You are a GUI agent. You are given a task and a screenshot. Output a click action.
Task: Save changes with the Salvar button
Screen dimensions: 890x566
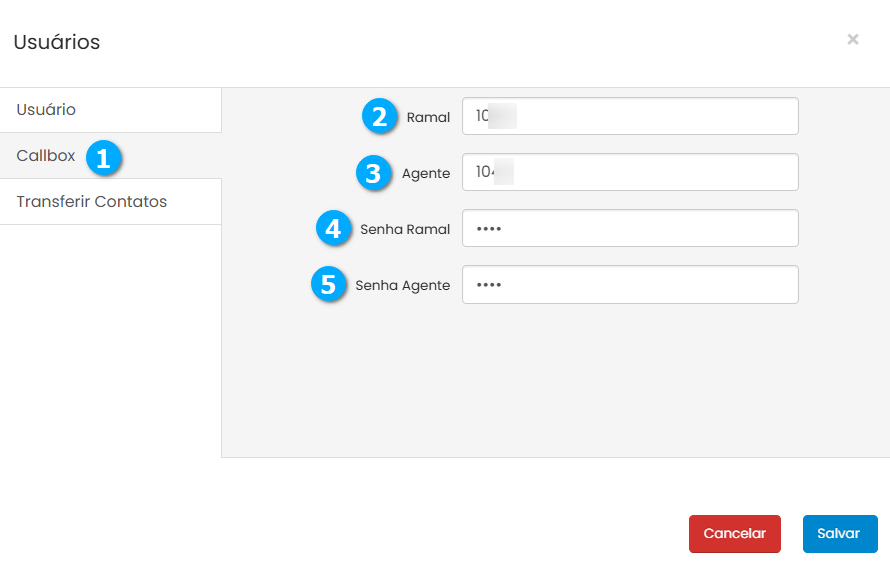point(839,534)
